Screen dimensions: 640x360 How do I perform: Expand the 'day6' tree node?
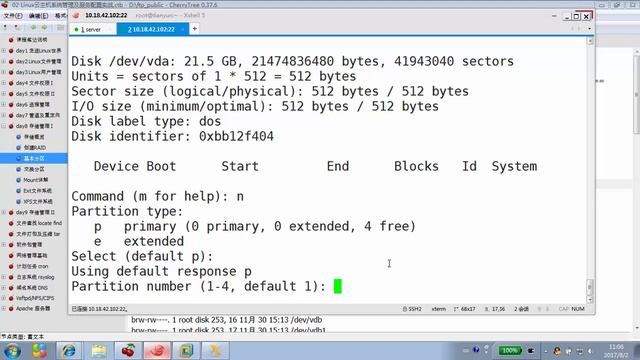4,104
